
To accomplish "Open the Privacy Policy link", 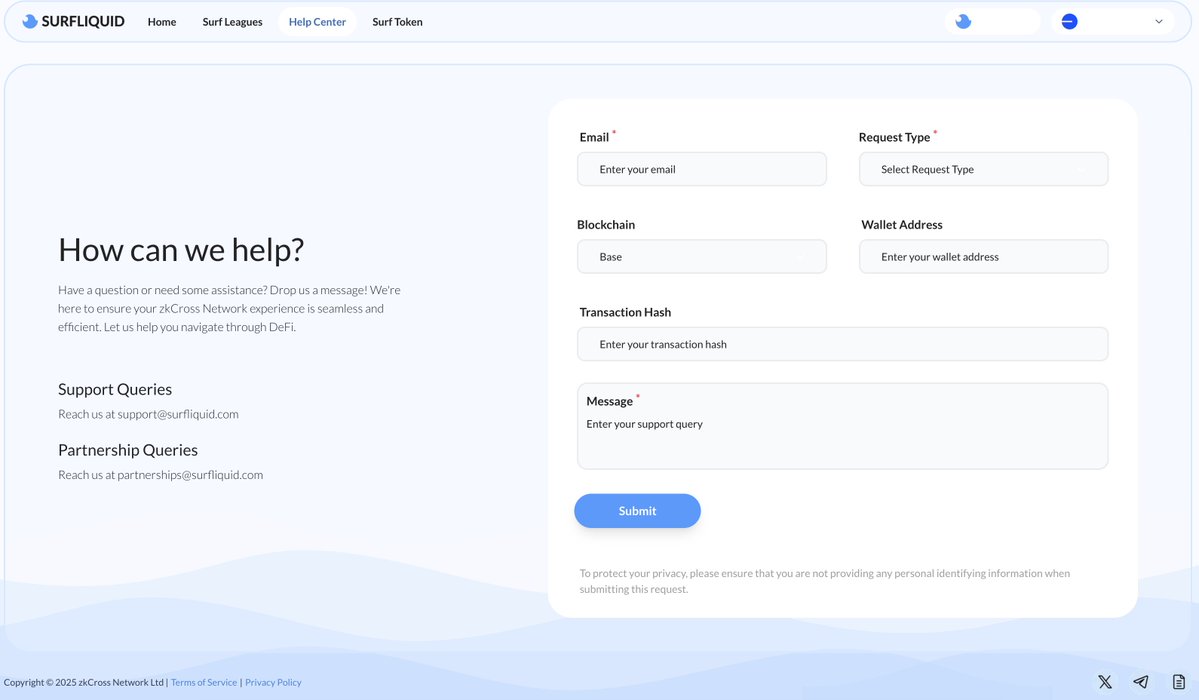I will [273, 682].
